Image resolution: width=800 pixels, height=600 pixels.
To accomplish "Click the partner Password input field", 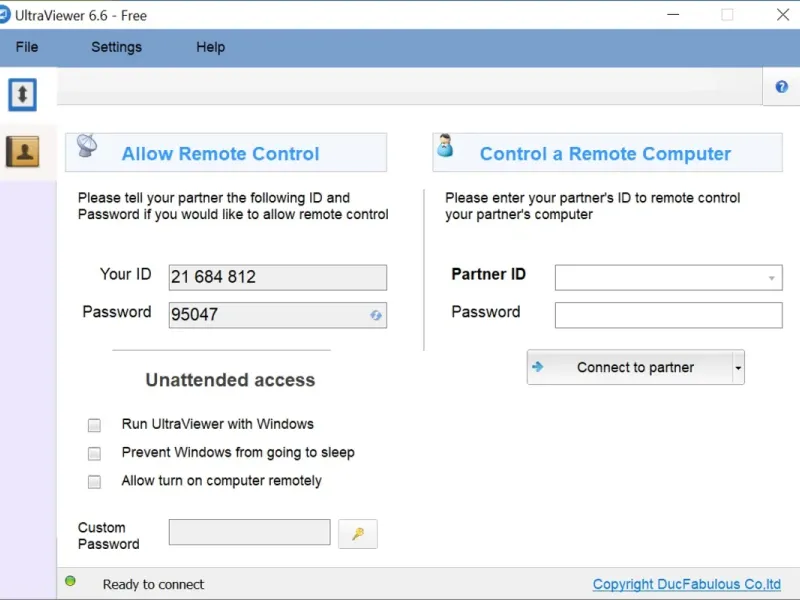I will click(x=668, y=316).
